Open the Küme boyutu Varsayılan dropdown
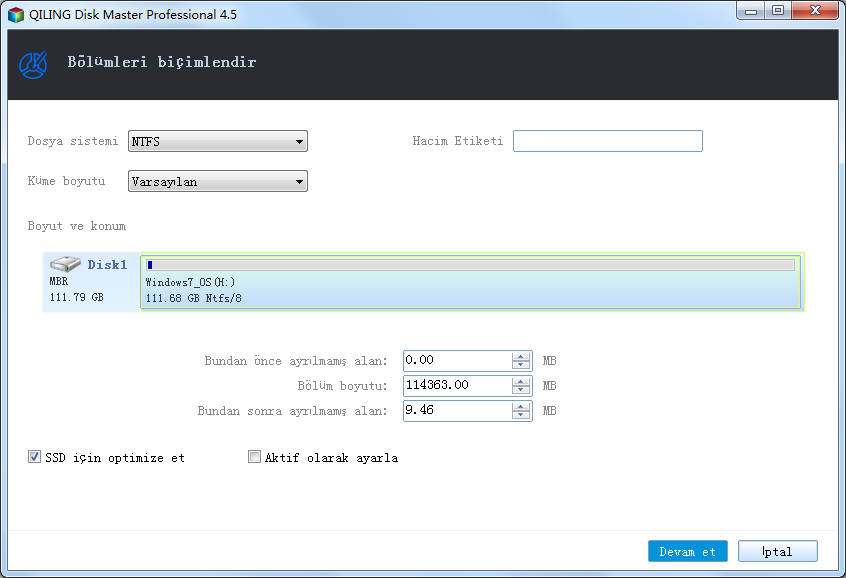This screenshot has width=846, height=578. 218,181
